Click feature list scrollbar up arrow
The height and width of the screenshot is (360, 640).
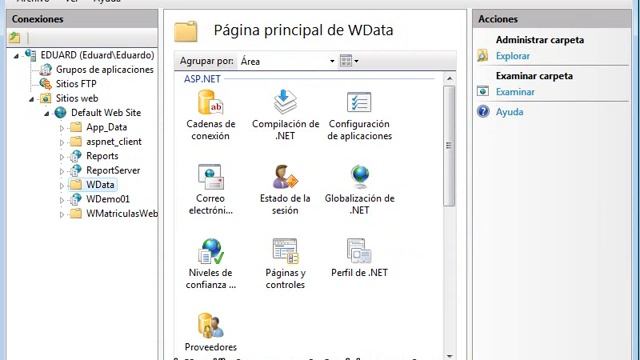click(x=449, y=78)
